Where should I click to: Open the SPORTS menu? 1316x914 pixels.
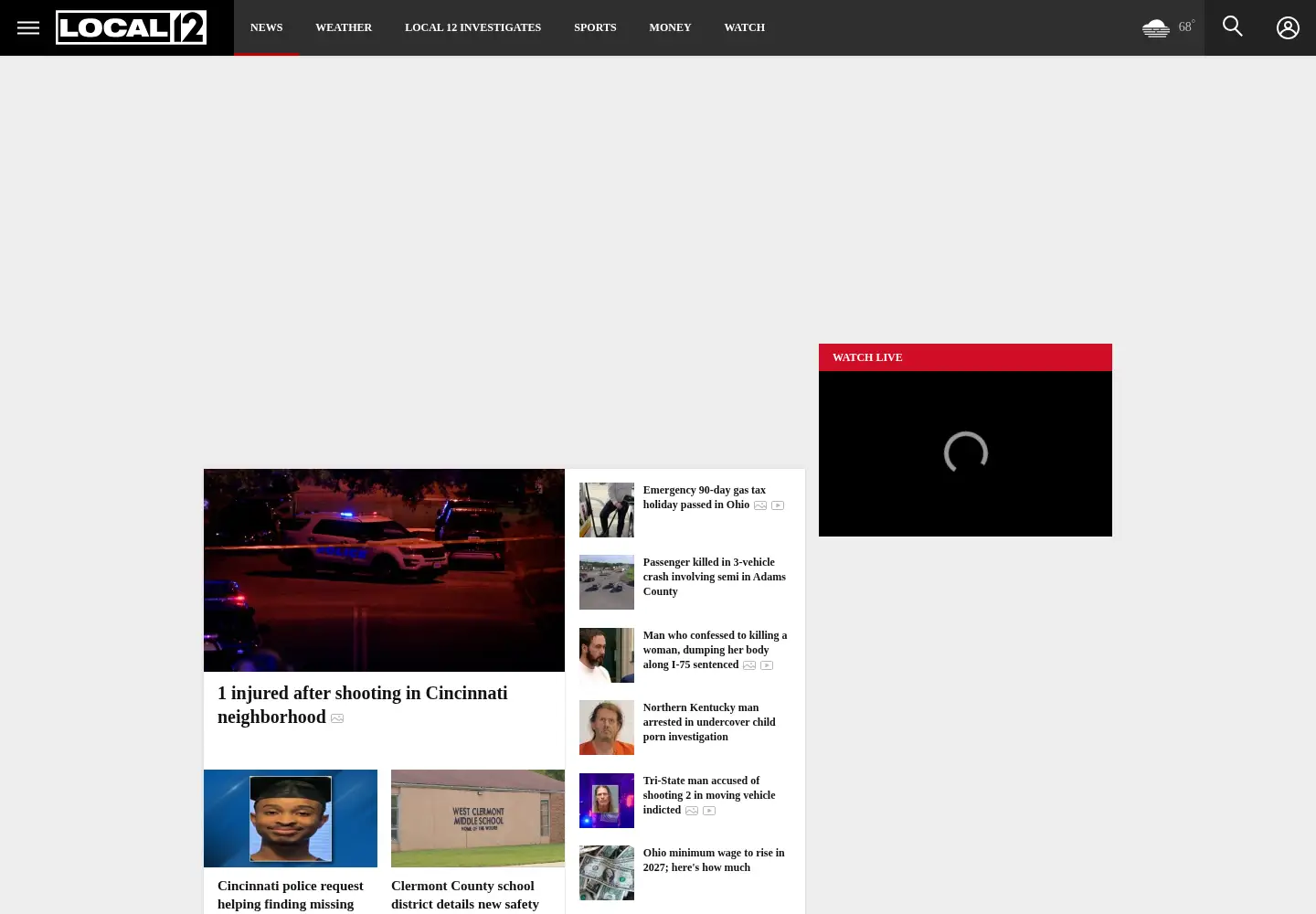click(595, 27)
